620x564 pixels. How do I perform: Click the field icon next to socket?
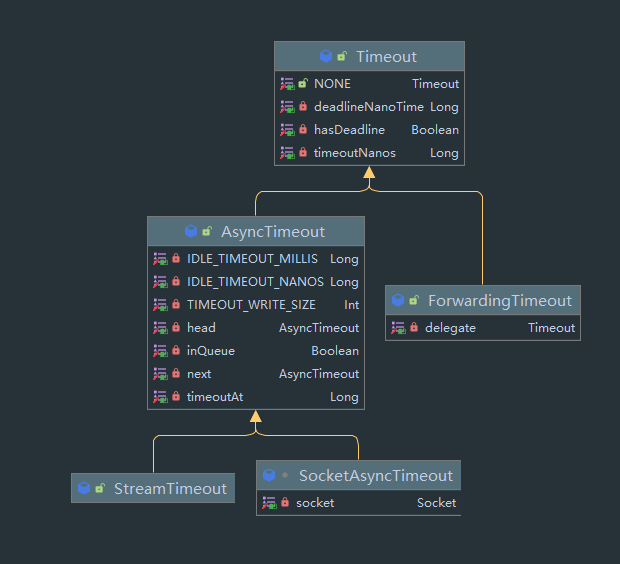point(269,503)
